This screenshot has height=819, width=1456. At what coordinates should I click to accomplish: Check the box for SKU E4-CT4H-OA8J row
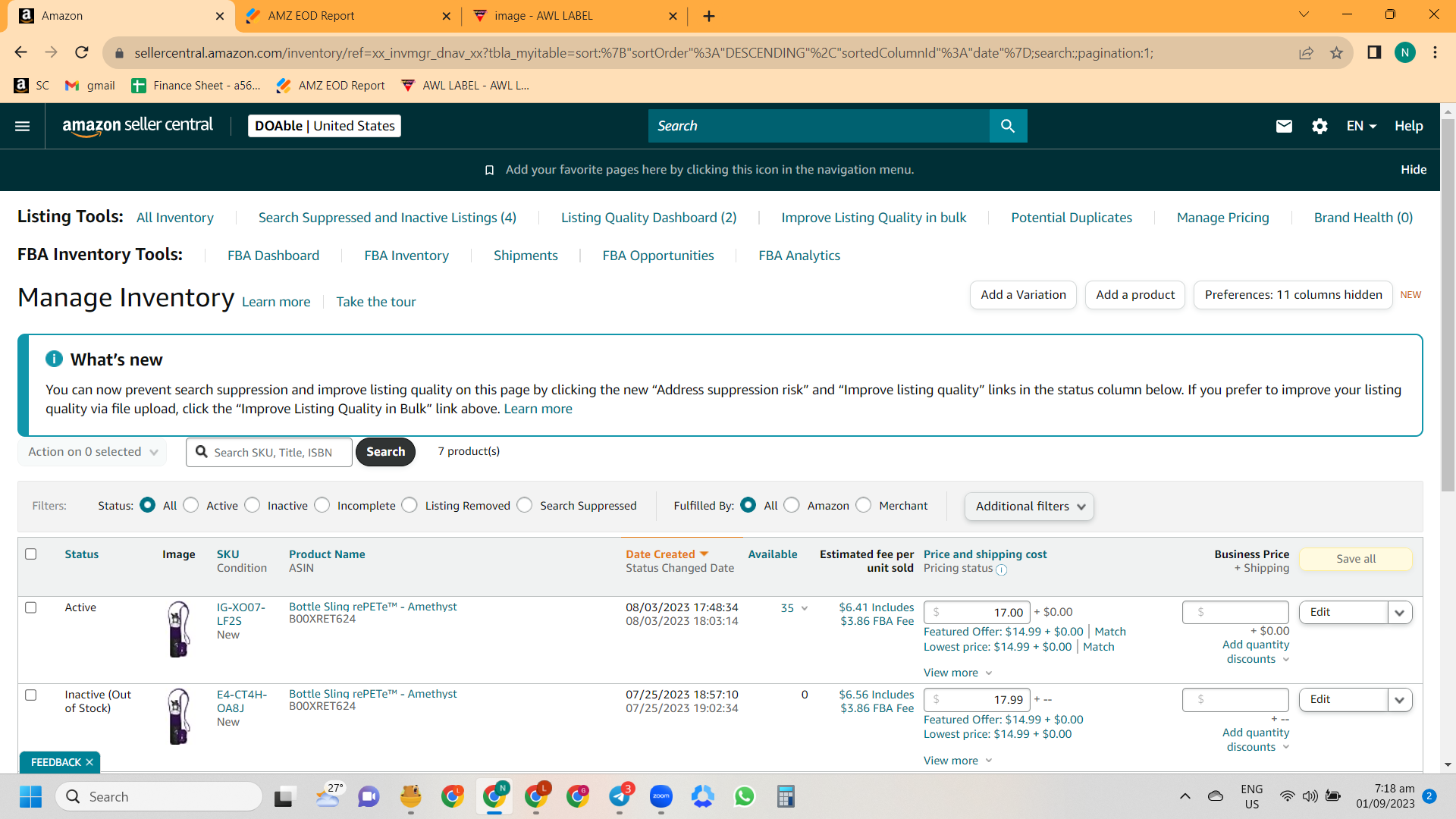pos(31,695)
